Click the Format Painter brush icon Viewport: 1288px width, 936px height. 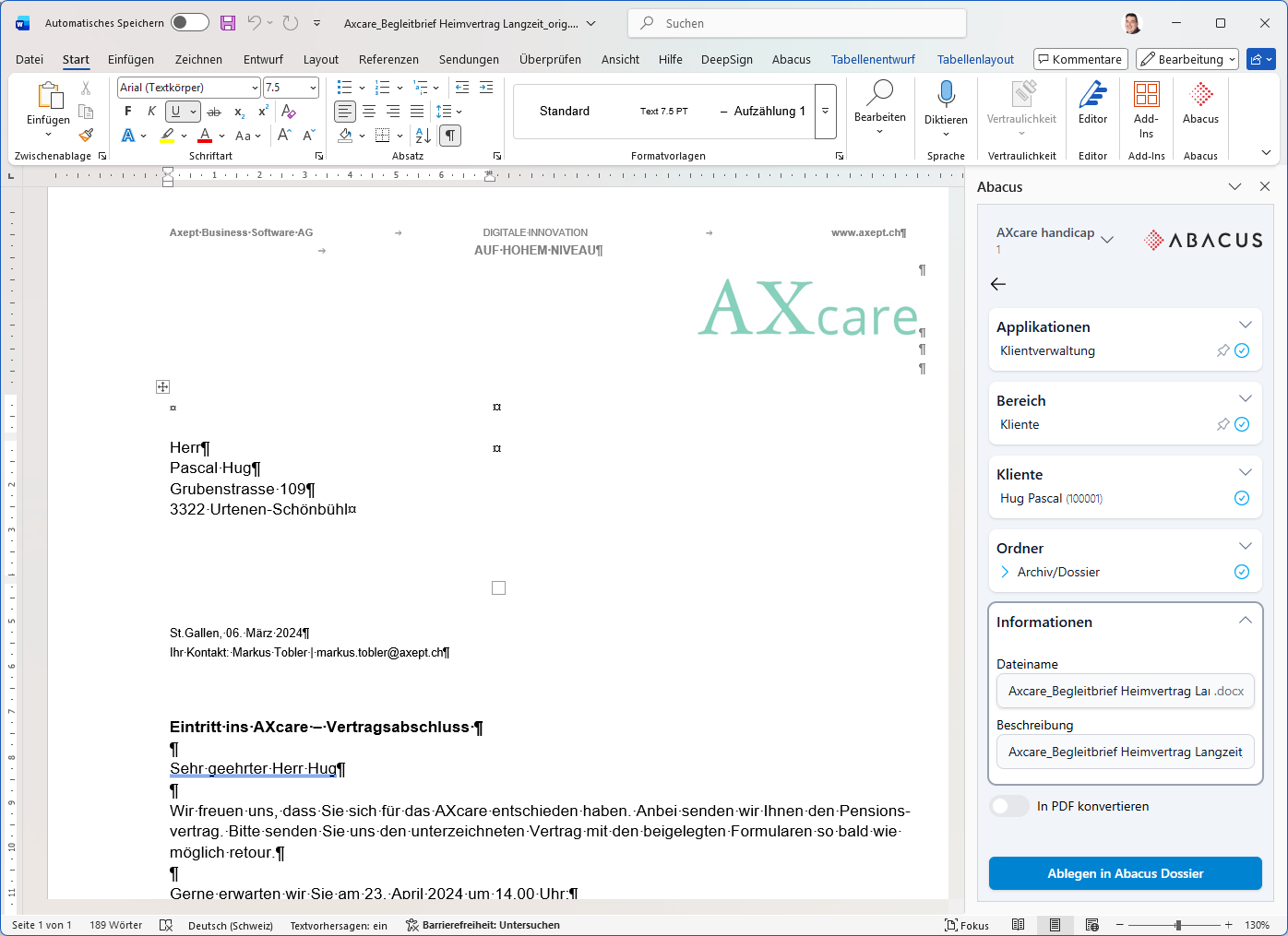coord(86,135)
